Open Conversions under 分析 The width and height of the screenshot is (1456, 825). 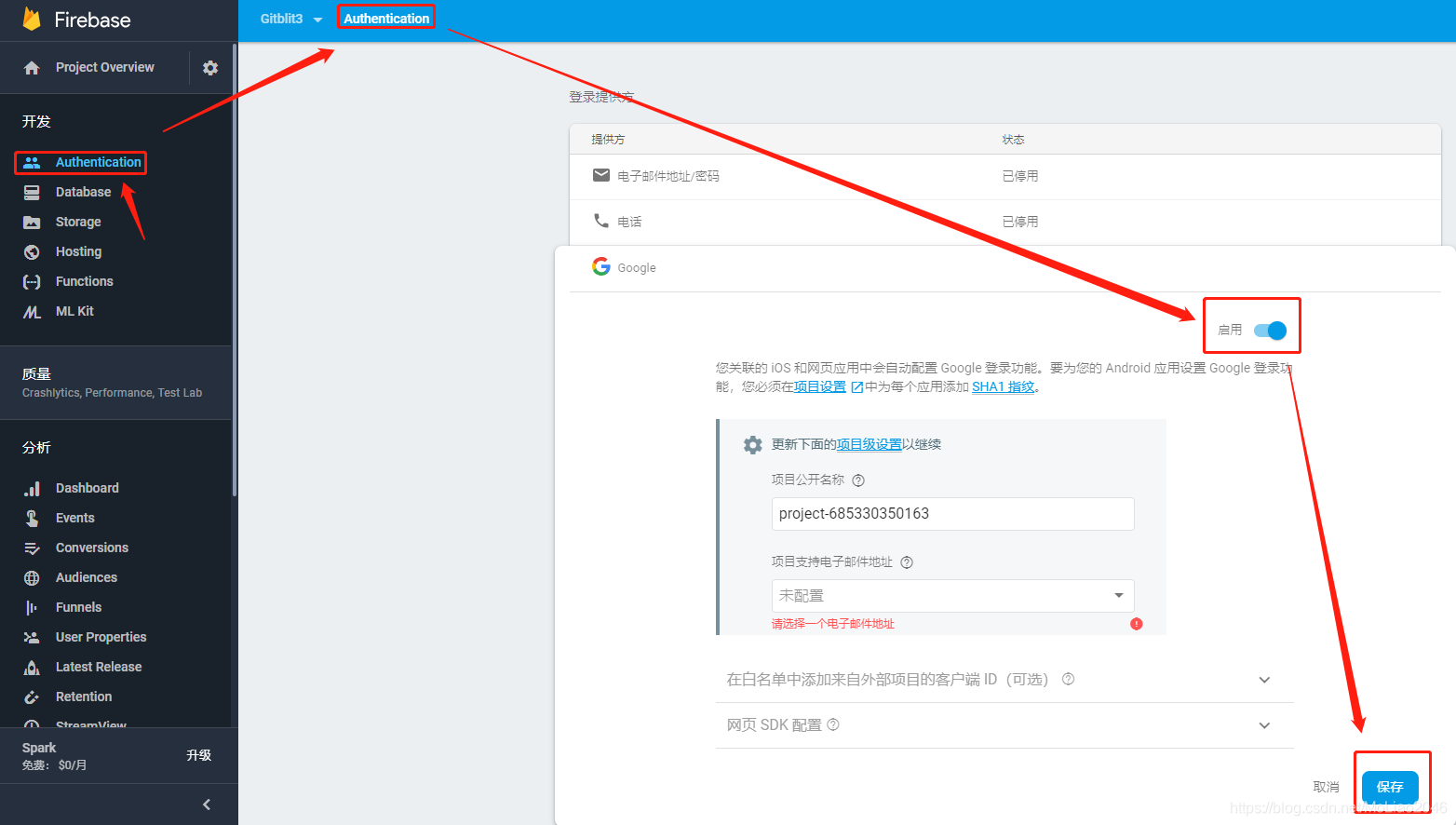pyautogui.click(x=91, y=548)
